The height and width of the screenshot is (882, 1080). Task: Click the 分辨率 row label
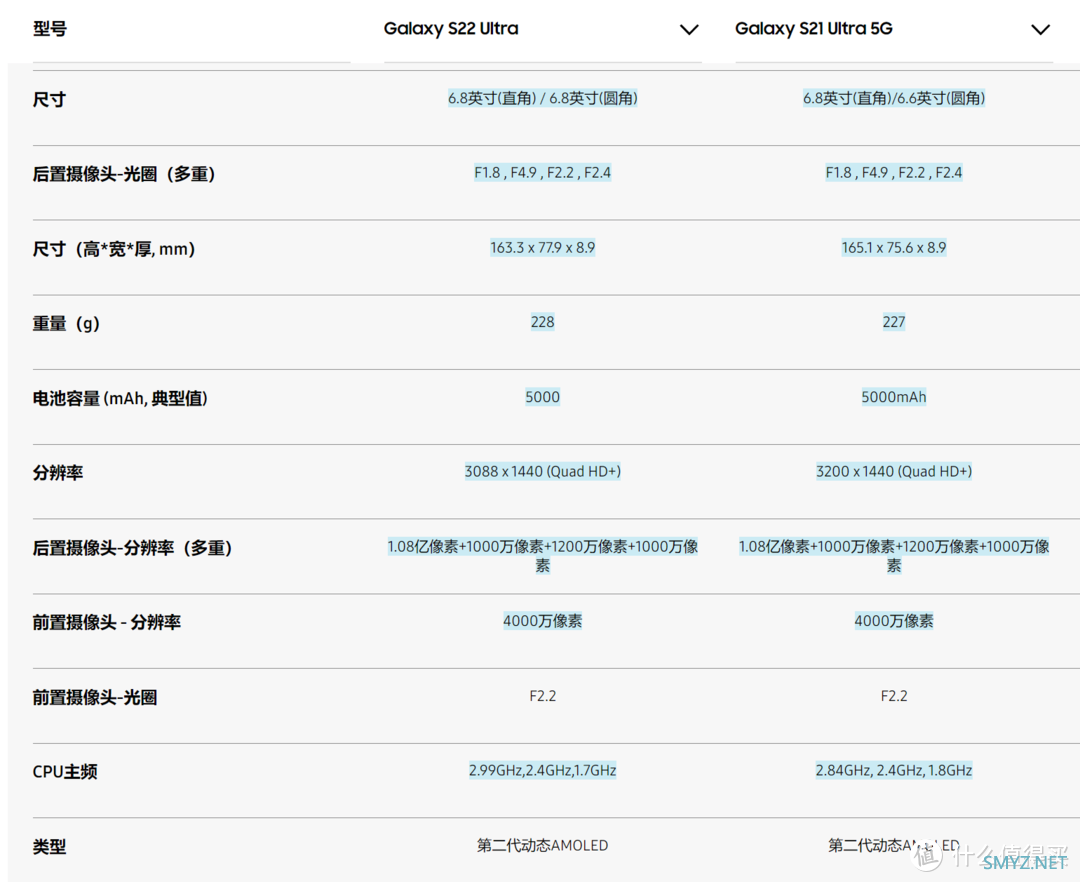tap(58, 473)
